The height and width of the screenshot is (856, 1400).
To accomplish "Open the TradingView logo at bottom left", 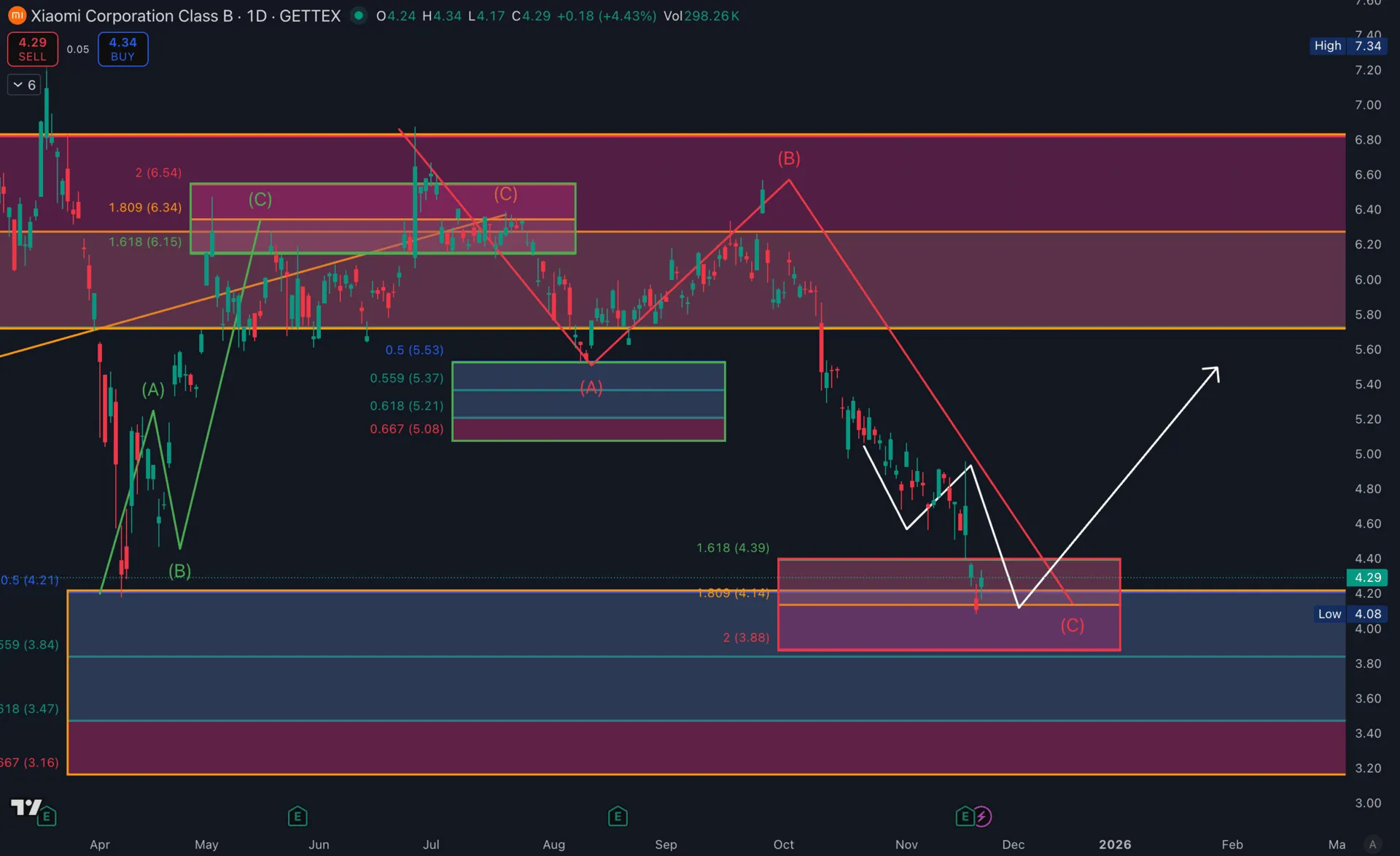I will point(26,807).
